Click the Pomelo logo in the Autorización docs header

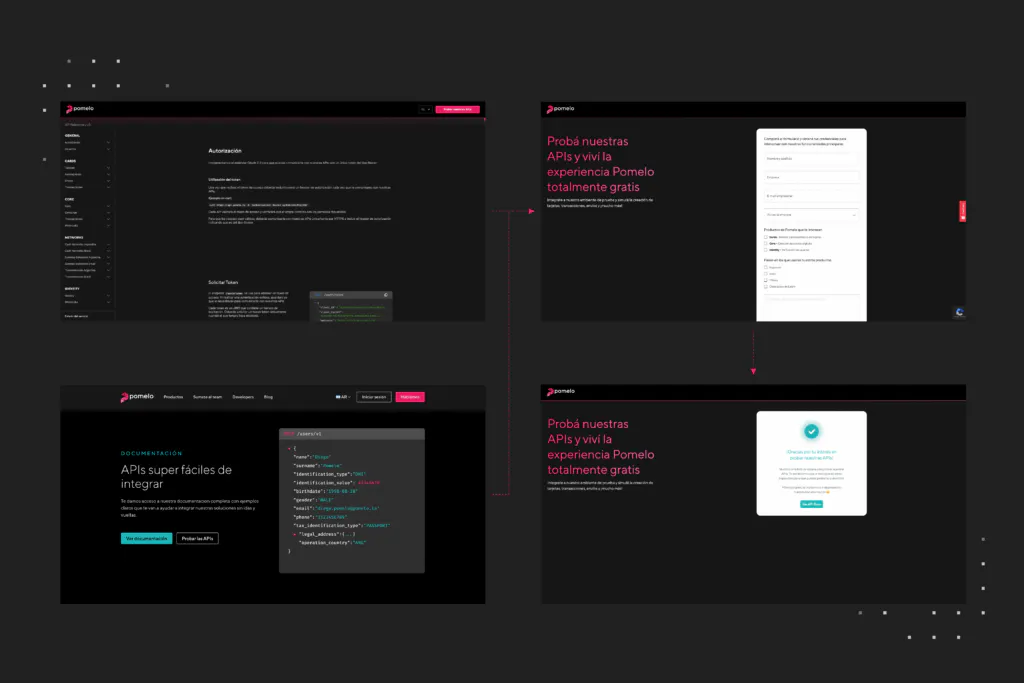tap(80, 109)
